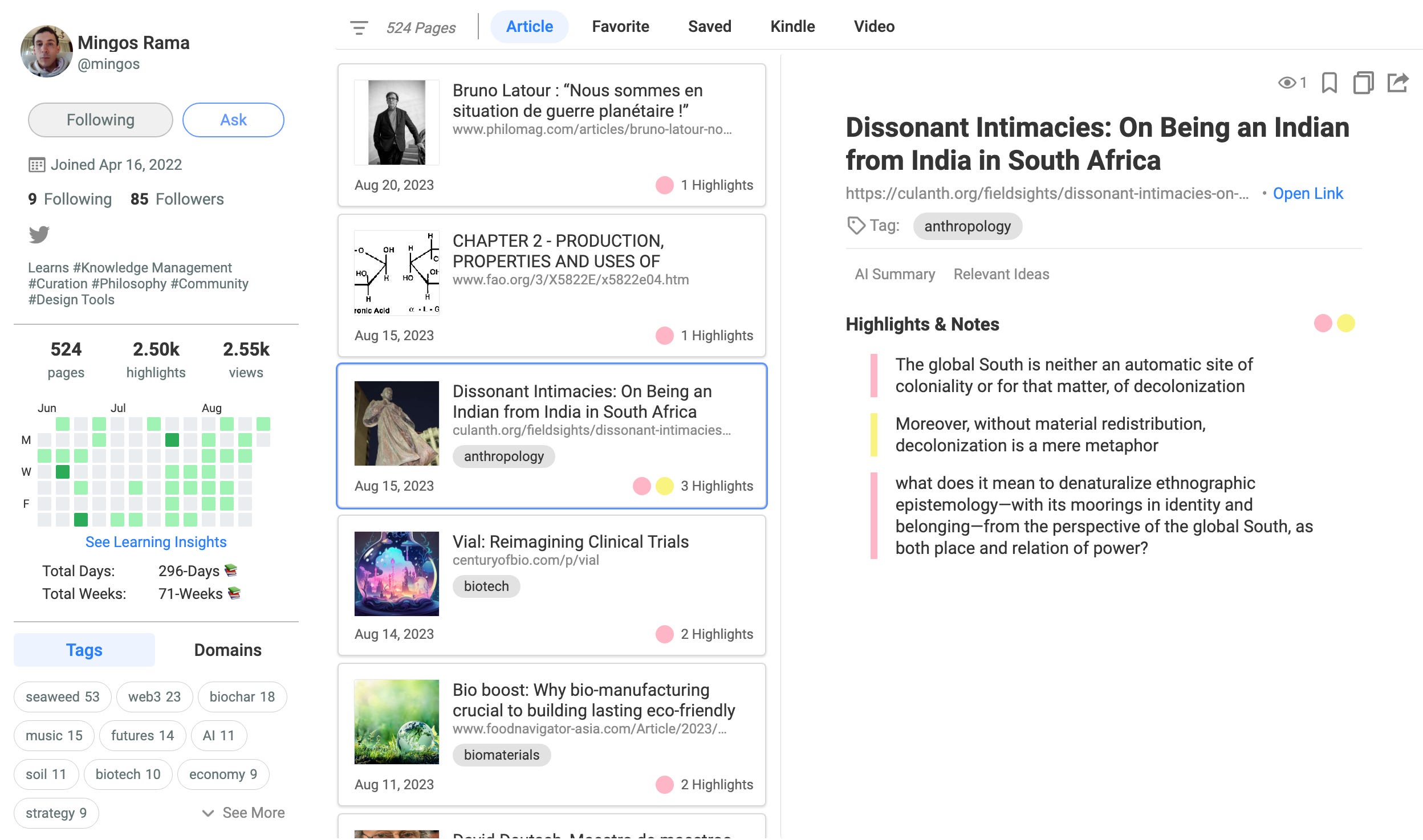Click the biomaterials tag on Bio boost card
1423x840 pixels.
(x=502, y=755)
